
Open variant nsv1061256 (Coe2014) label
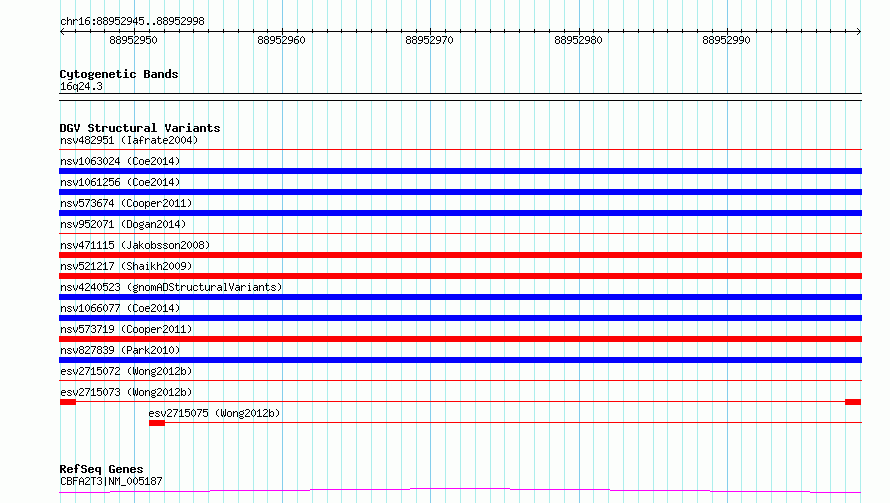(x=120, y=182)
